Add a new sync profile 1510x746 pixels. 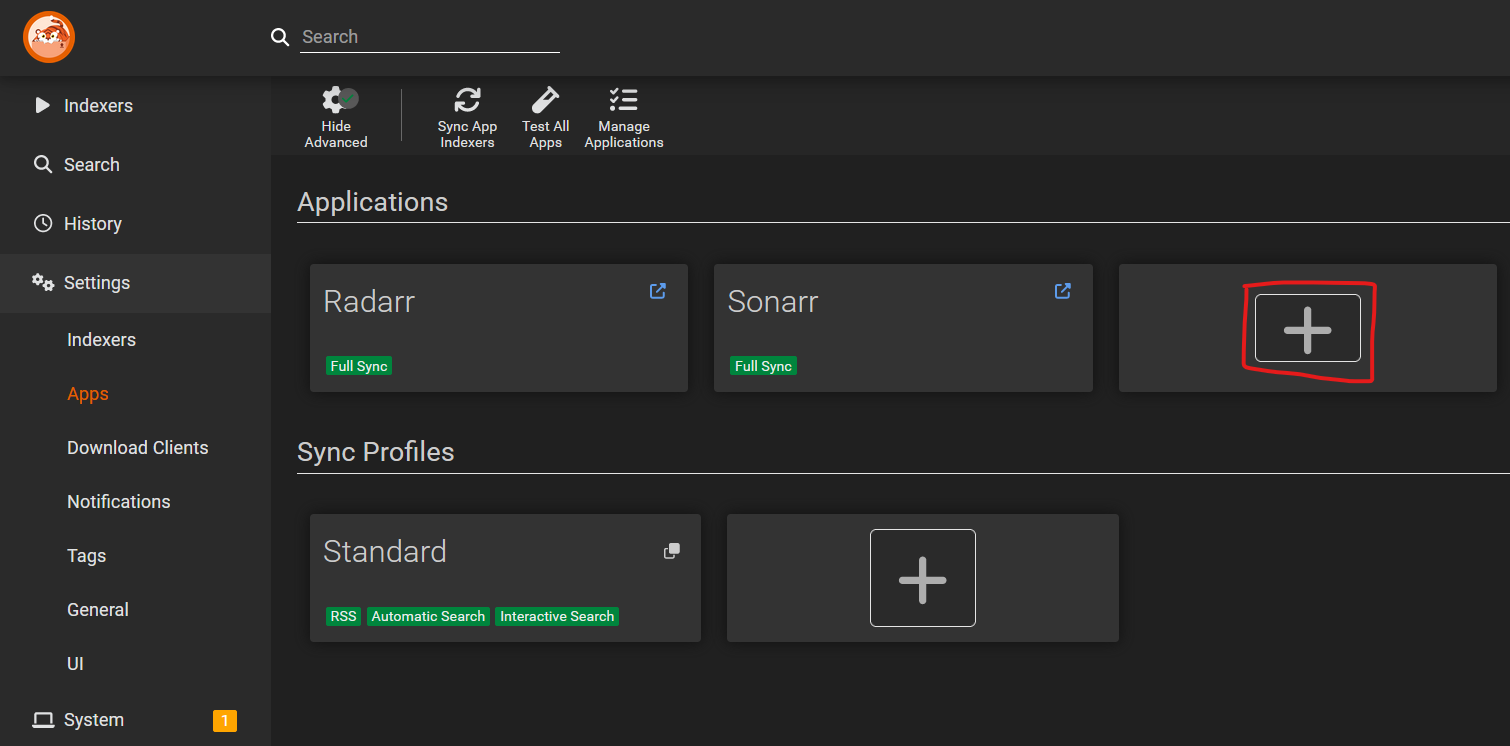[x=922, y=578]
